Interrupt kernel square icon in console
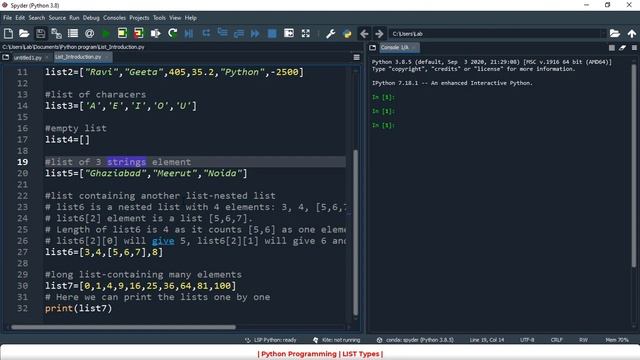 (611, 48)
